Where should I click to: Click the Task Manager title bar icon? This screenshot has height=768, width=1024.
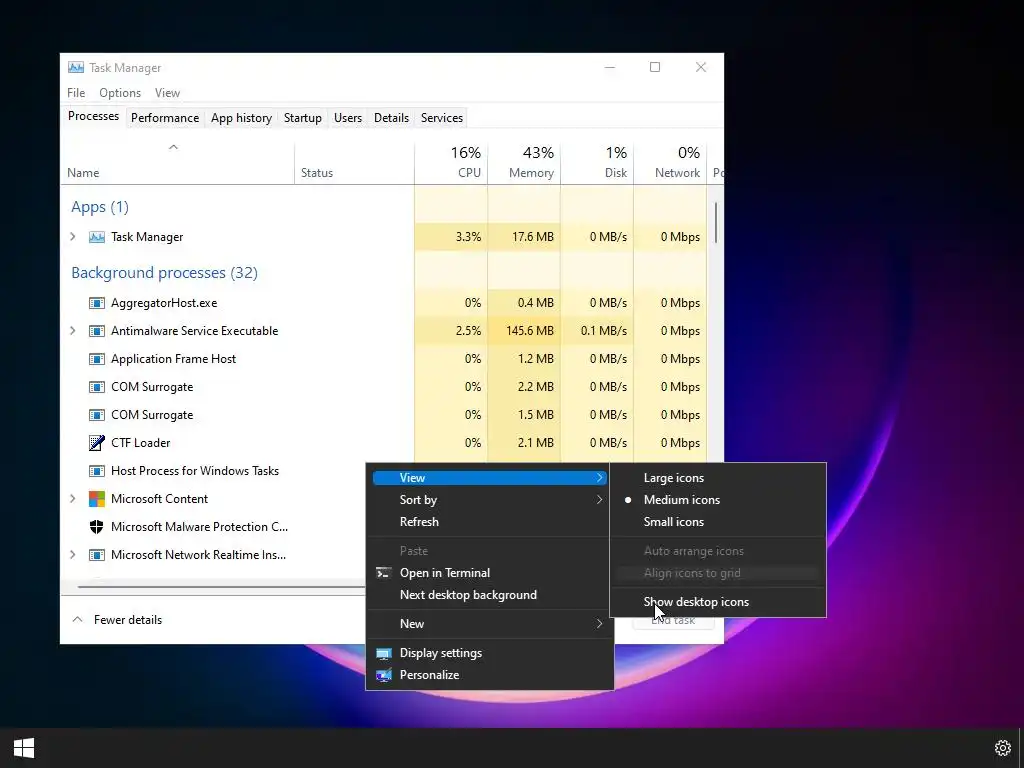tap(76, 67)
